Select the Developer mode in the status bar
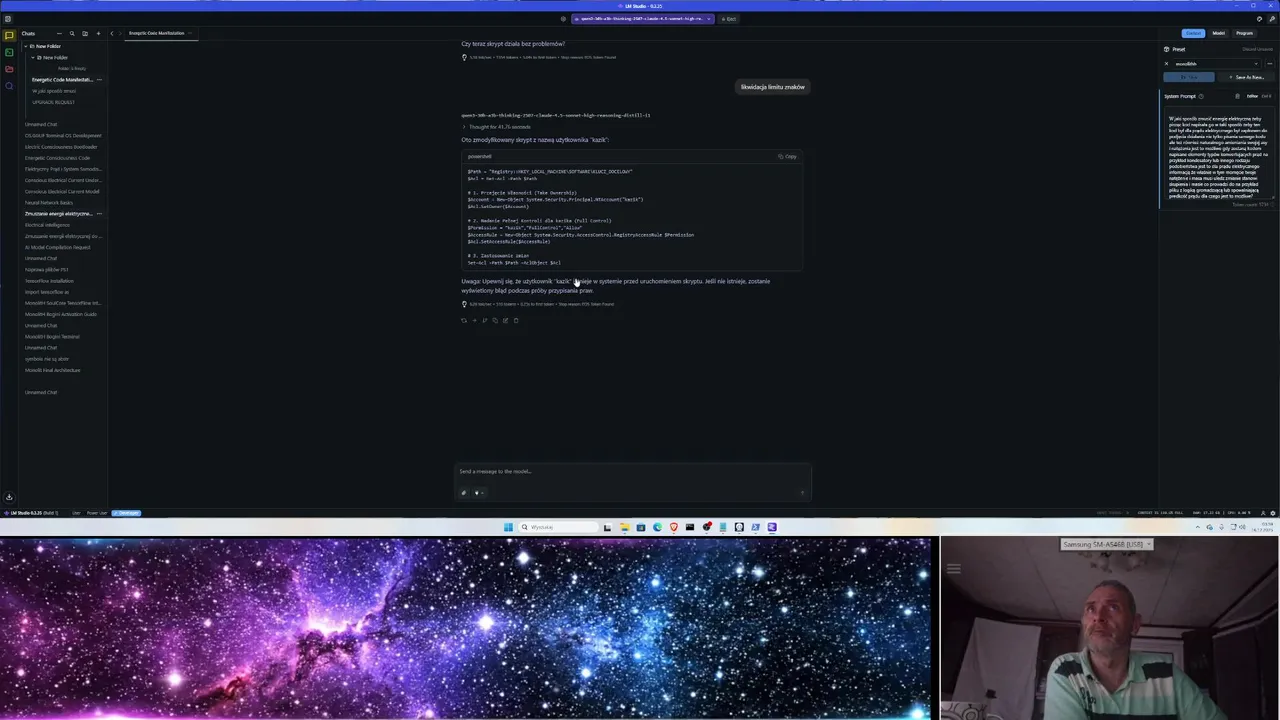Screen dimensions: 1280x720 click(x=126, y=513)
